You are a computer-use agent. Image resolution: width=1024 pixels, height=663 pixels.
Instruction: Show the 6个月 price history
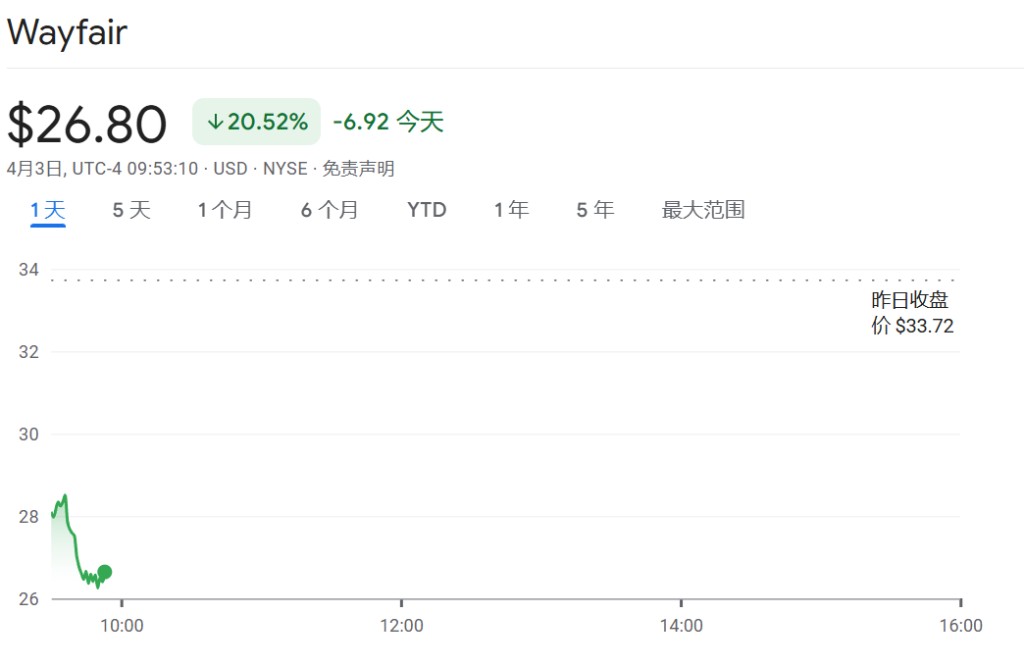click(x=329, y=210)
